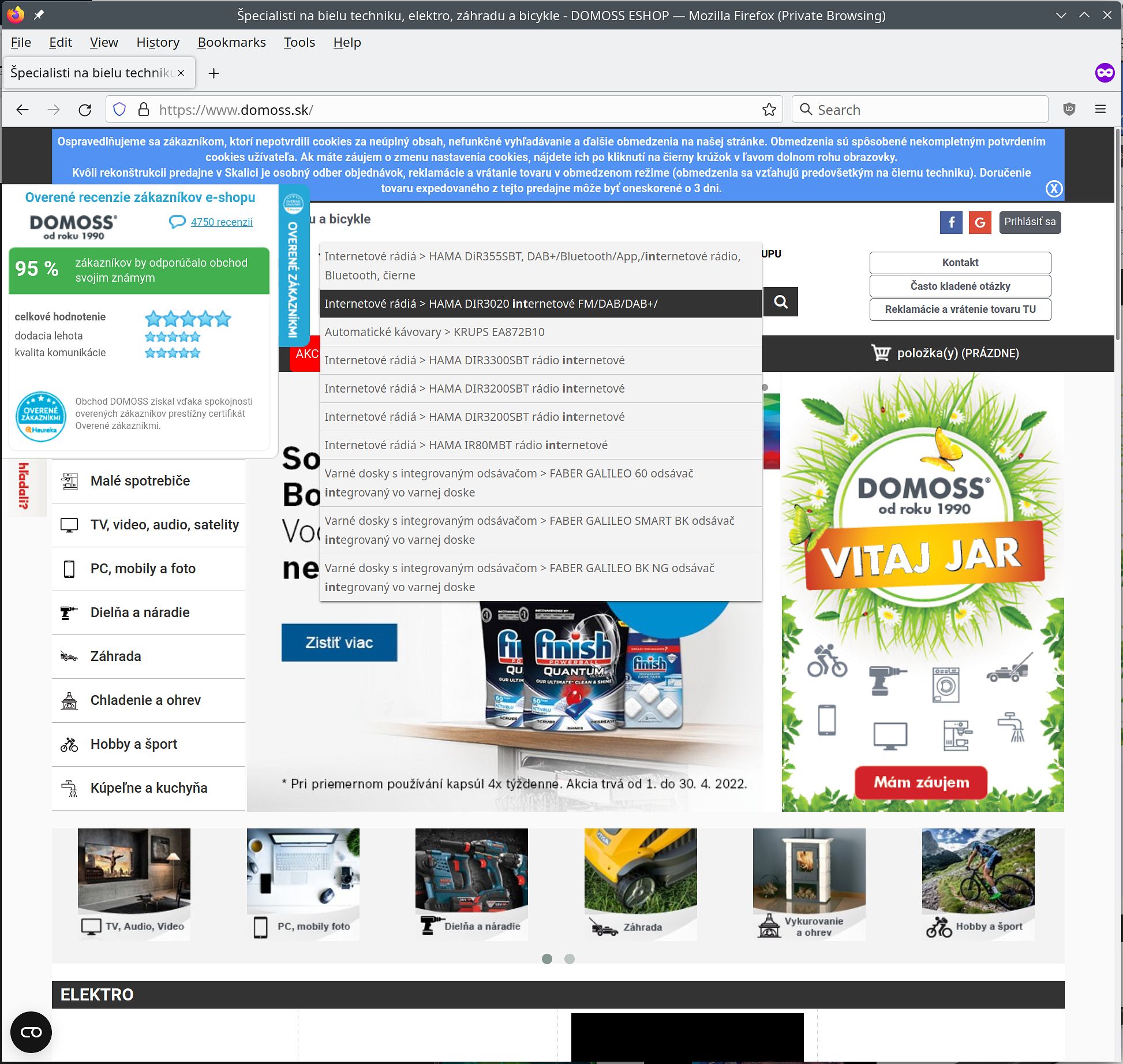Click the Kontakt button
The height and width of the screenshot is (1064, 1123).
[x=960, y=263]
